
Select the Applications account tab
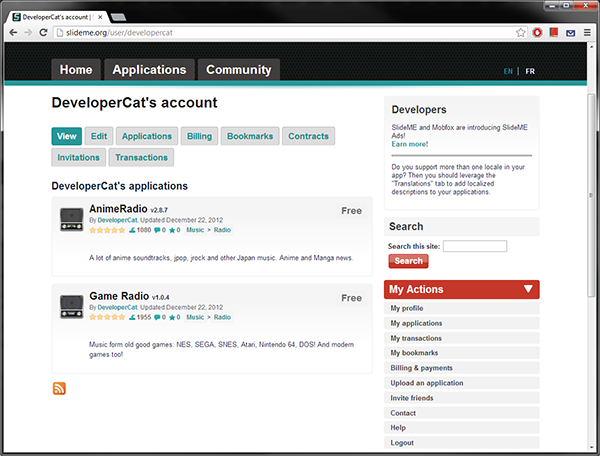coord(147,136)
